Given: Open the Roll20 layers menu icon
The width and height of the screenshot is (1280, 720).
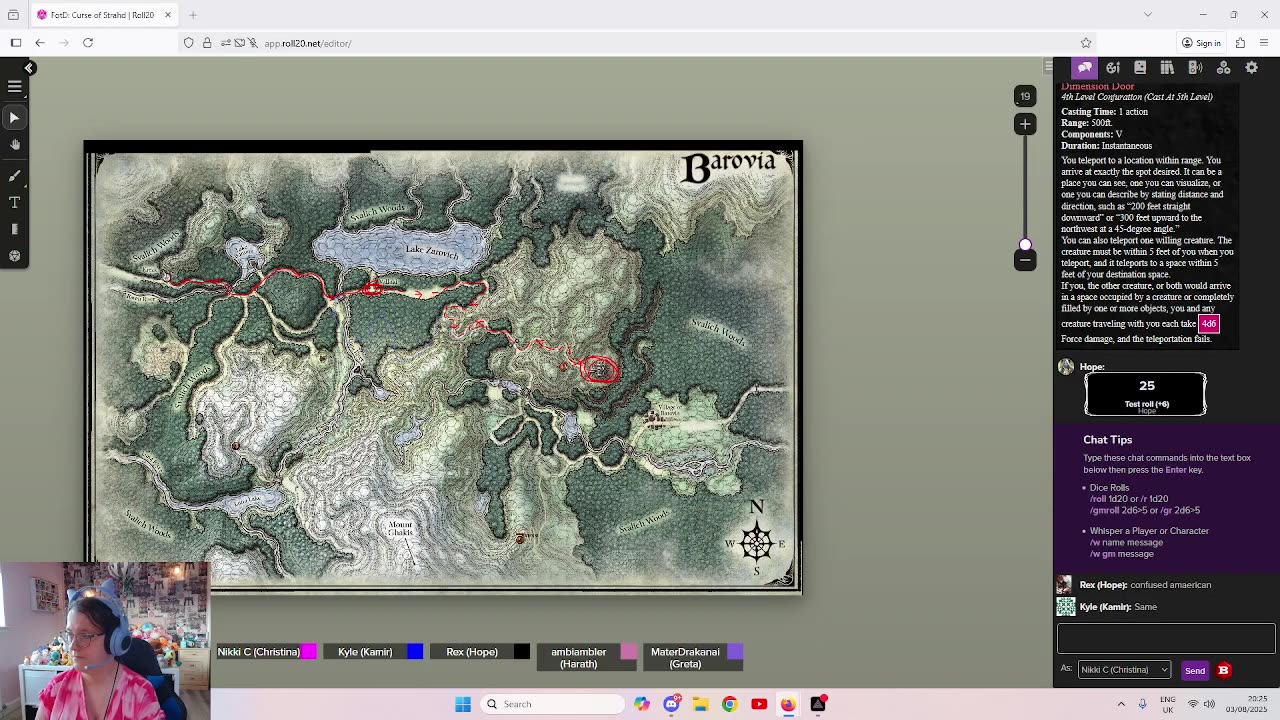Looking at the screenshot, I should point(15,88).
